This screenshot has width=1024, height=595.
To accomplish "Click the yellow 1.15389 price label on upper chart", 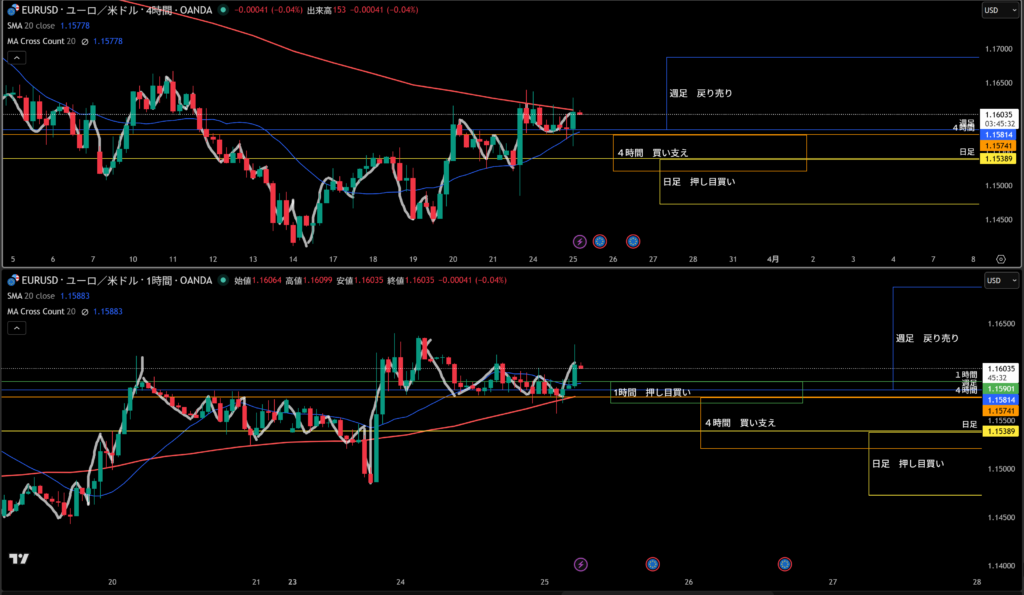I will click(x=999, y=159).
